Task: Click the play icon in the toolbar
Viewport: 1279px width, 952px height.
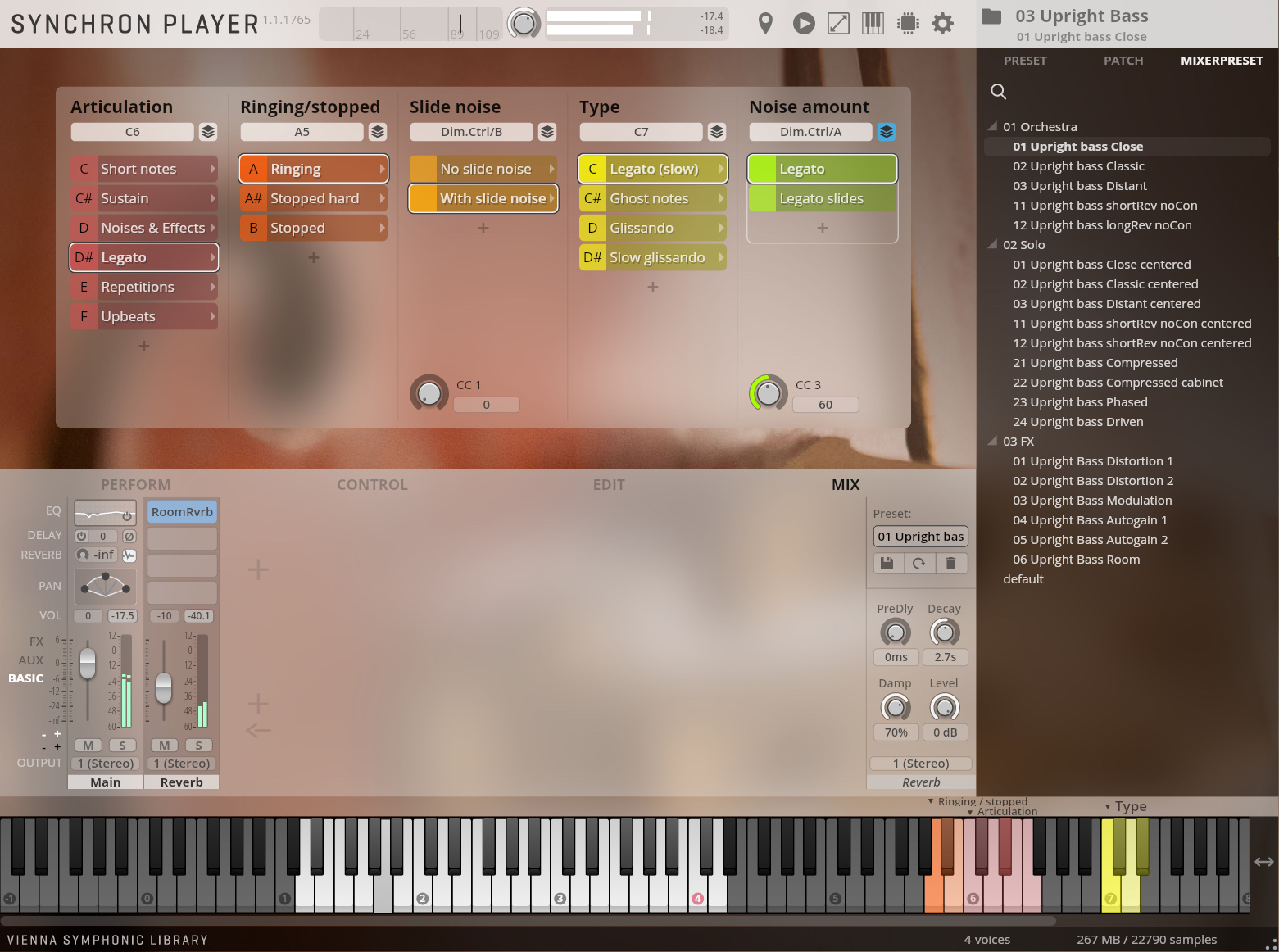Action: click(x=803, y=23)
